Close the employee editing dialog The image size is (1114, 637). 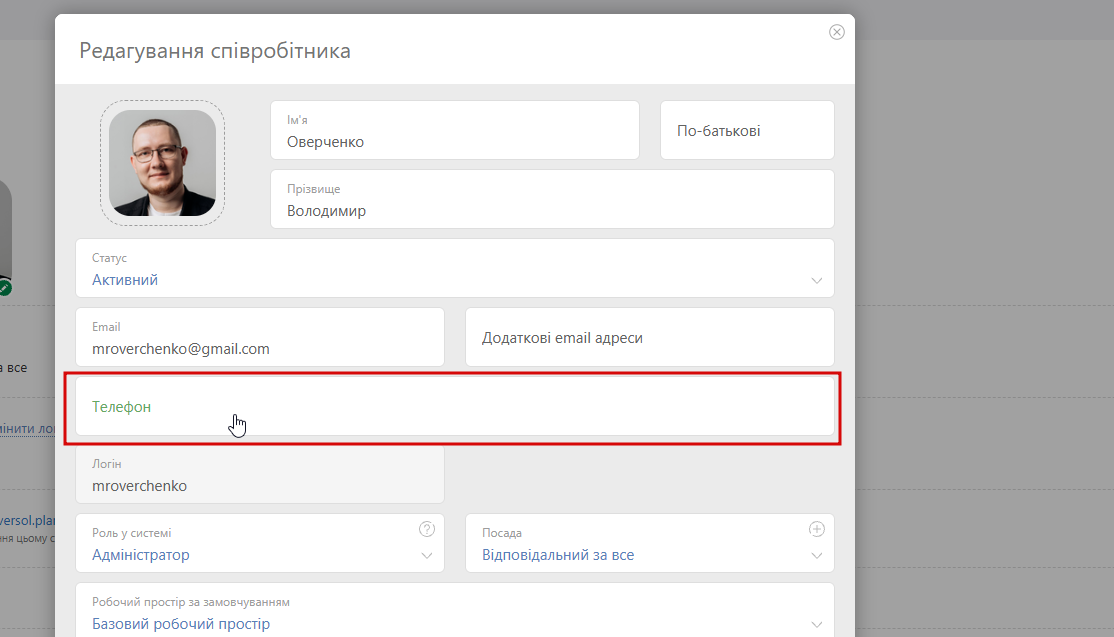(837, 32)
